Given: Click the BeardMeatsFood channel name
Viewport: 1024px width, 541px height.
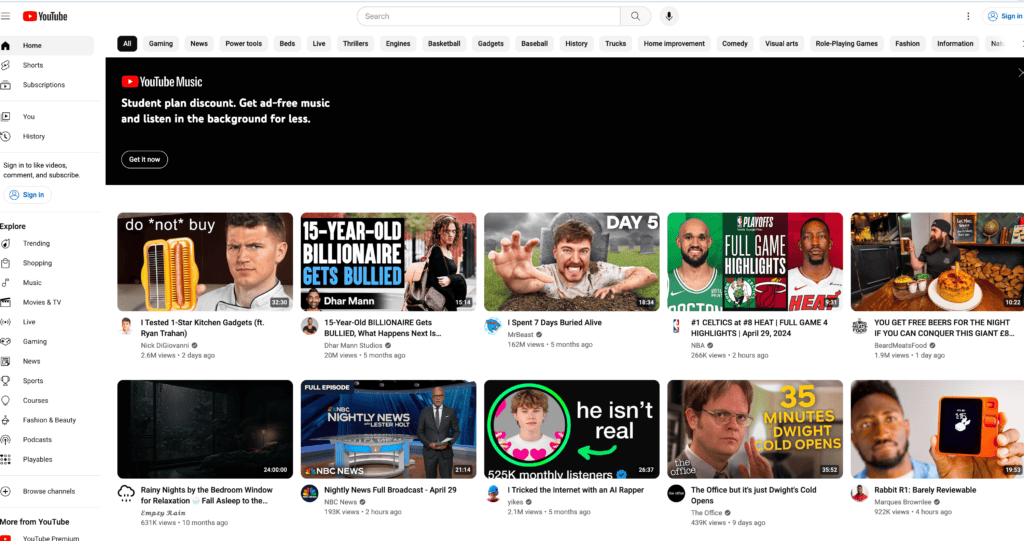Looking at the screenshot, I should (x=901, y=346).
